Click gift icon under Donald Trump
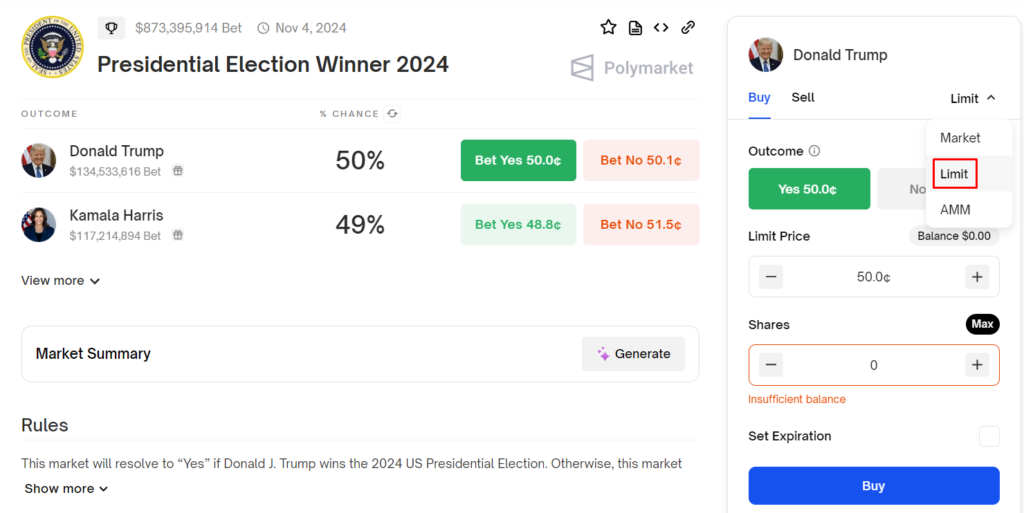Screen dimensions: 1024x513 (x=177, y=171)
